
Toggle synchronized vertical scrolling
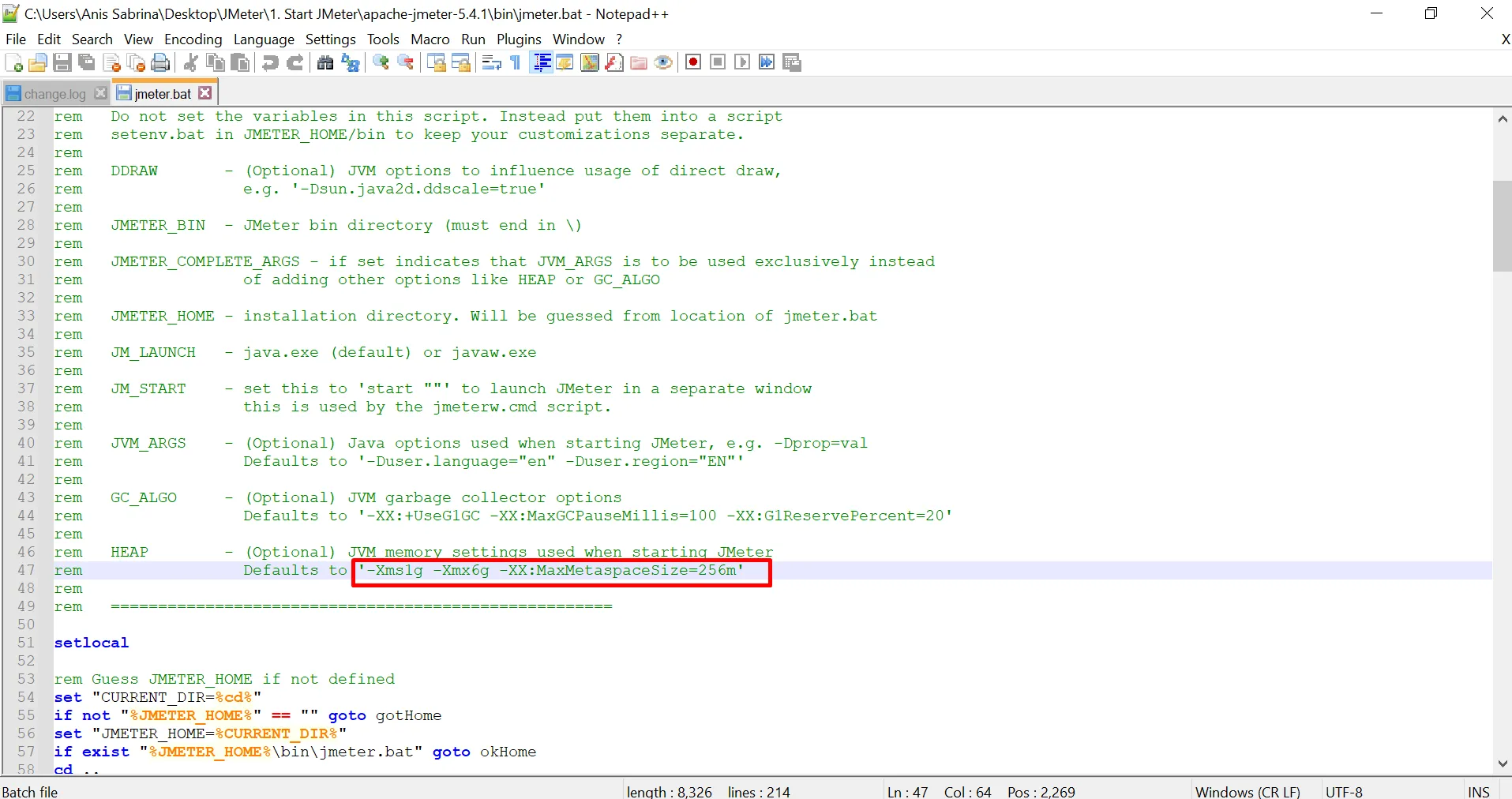tap(436, 62)
